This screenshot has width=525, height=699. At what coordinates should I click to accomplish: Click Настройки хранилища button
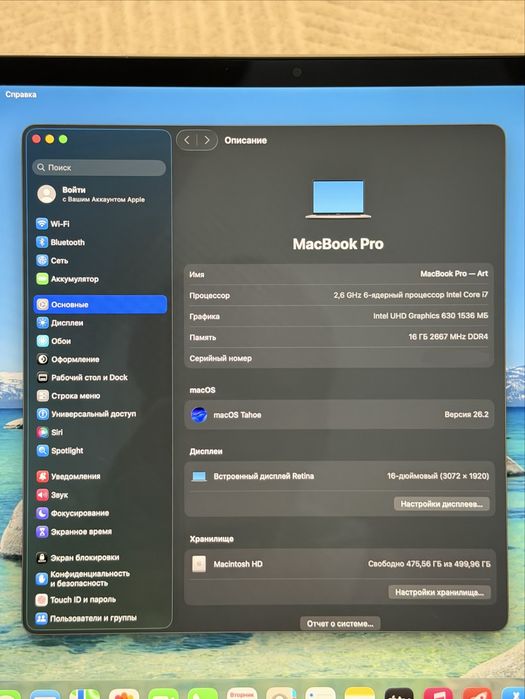point(439,592)
